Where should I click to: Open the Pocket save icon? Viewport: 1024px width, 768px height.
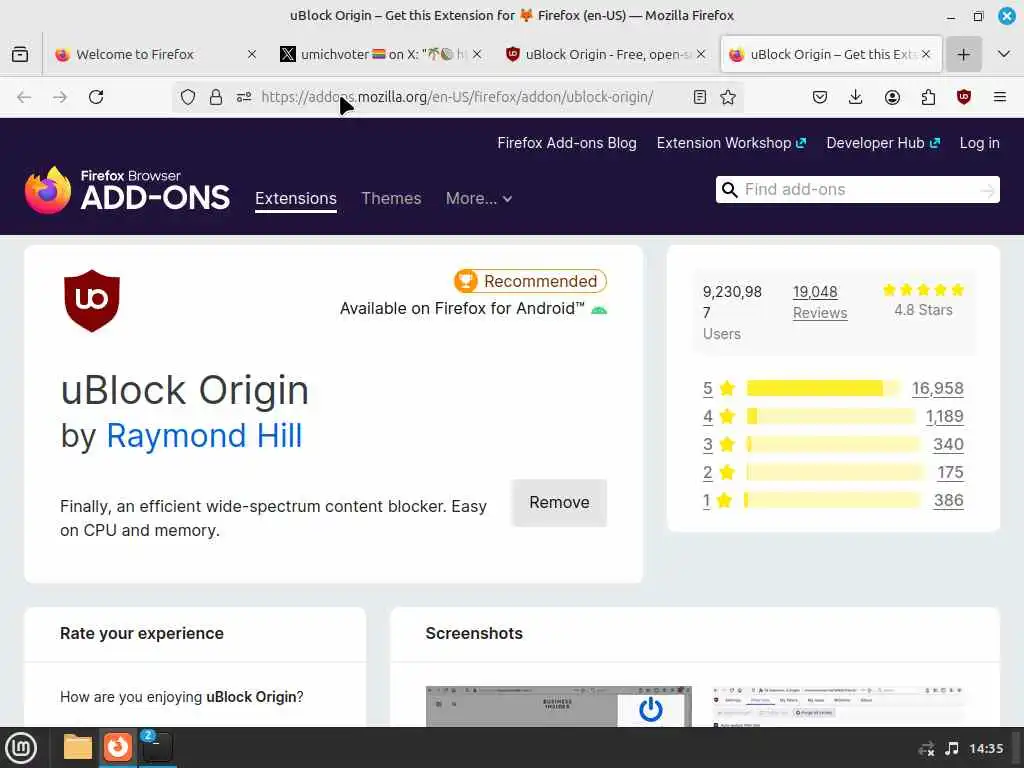pos(820,97)
